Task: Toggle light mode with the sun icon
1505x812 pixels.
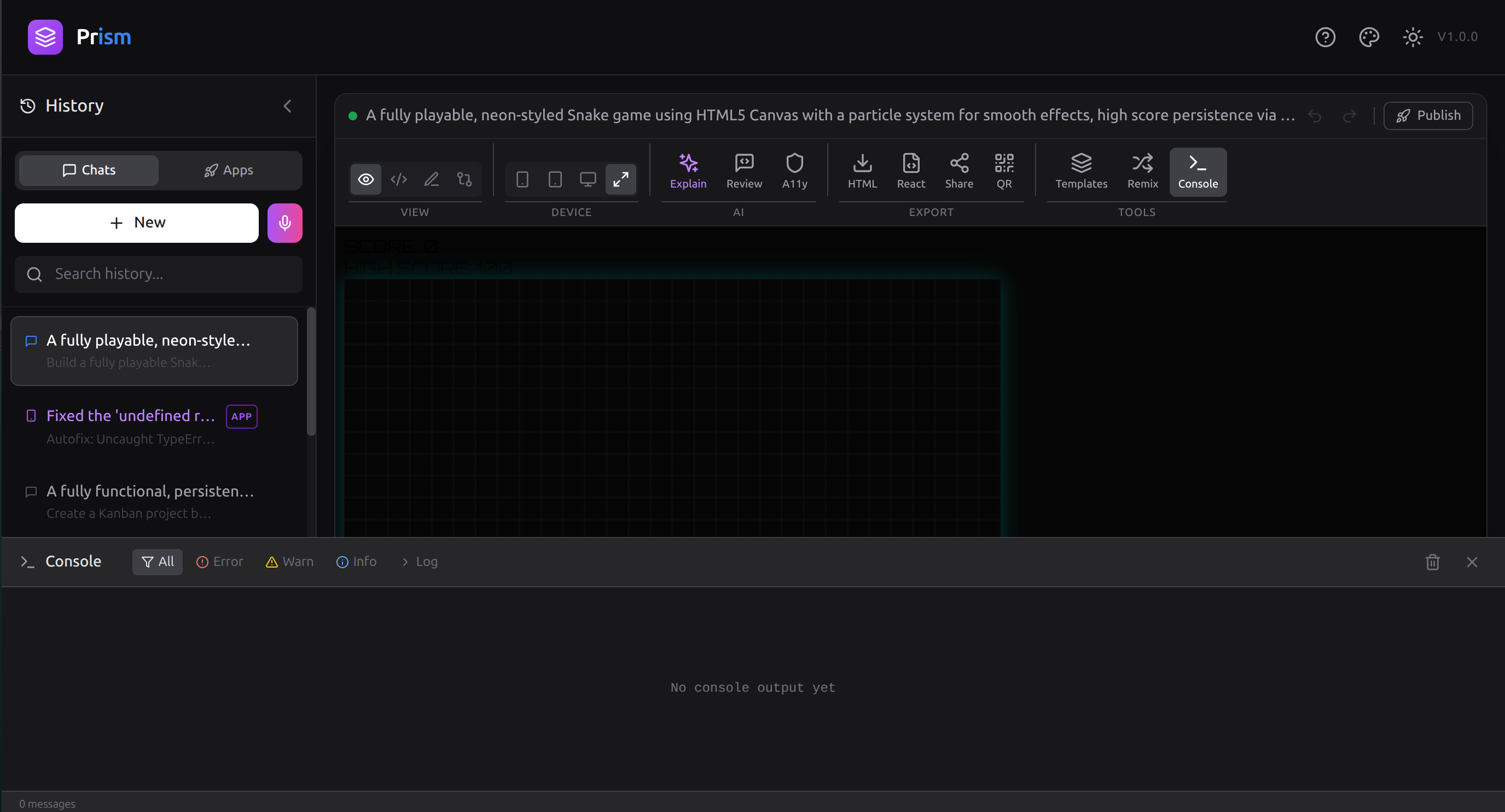Action: (x=1412, y=37)
